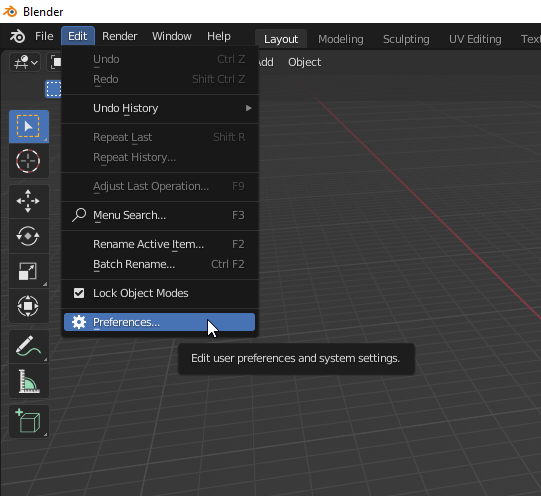541x496 pixels.
Task: Choose Menu Search from the Edit menu
Action: tap(160, 215)
